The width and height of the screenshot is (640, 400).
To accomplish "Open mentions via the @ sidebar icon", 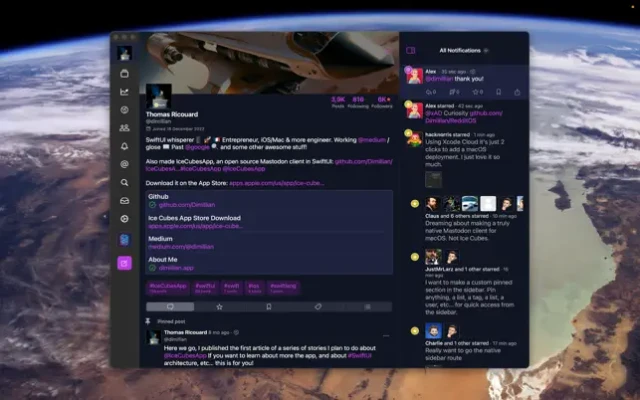I will point(124,164).
